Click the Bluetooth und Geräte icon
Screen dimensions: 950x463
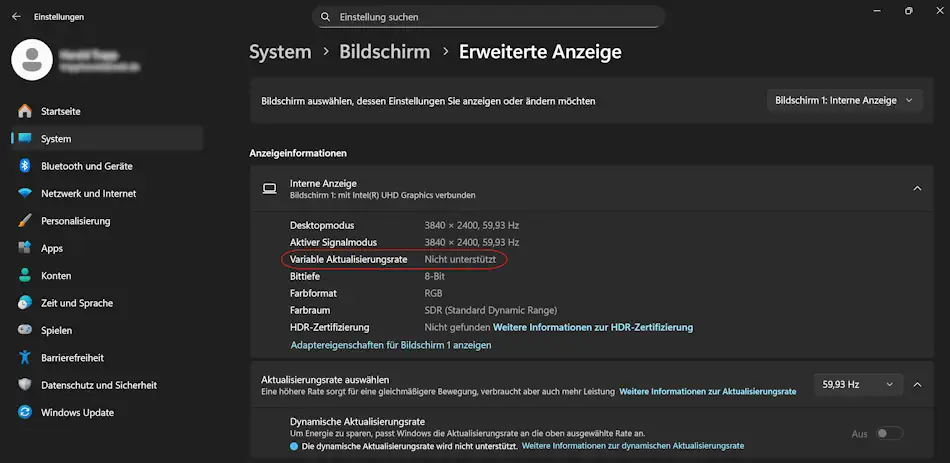click(25, 166)
